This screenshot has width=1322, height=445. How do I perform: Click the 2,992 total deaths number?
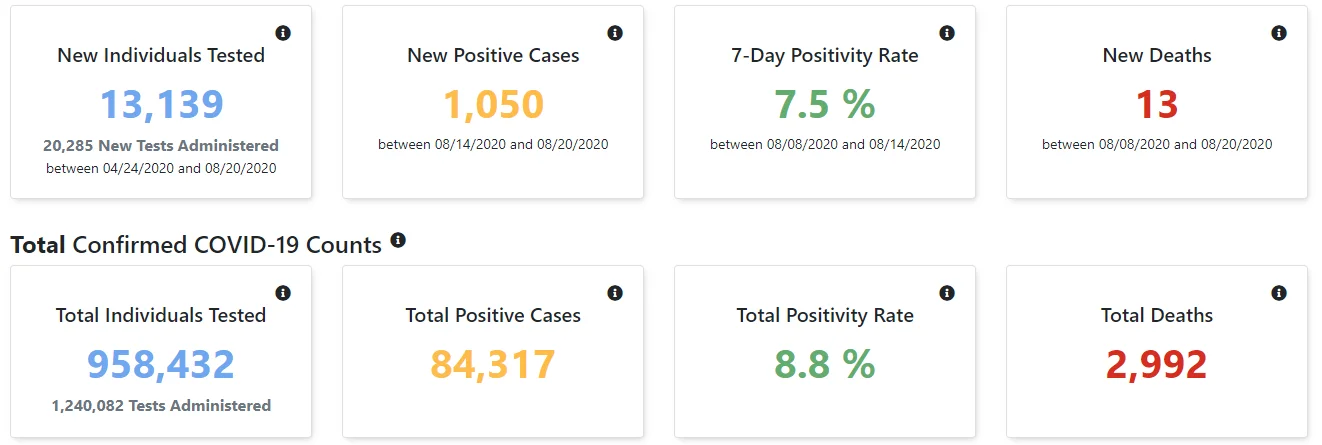[x=1157, y=365]
